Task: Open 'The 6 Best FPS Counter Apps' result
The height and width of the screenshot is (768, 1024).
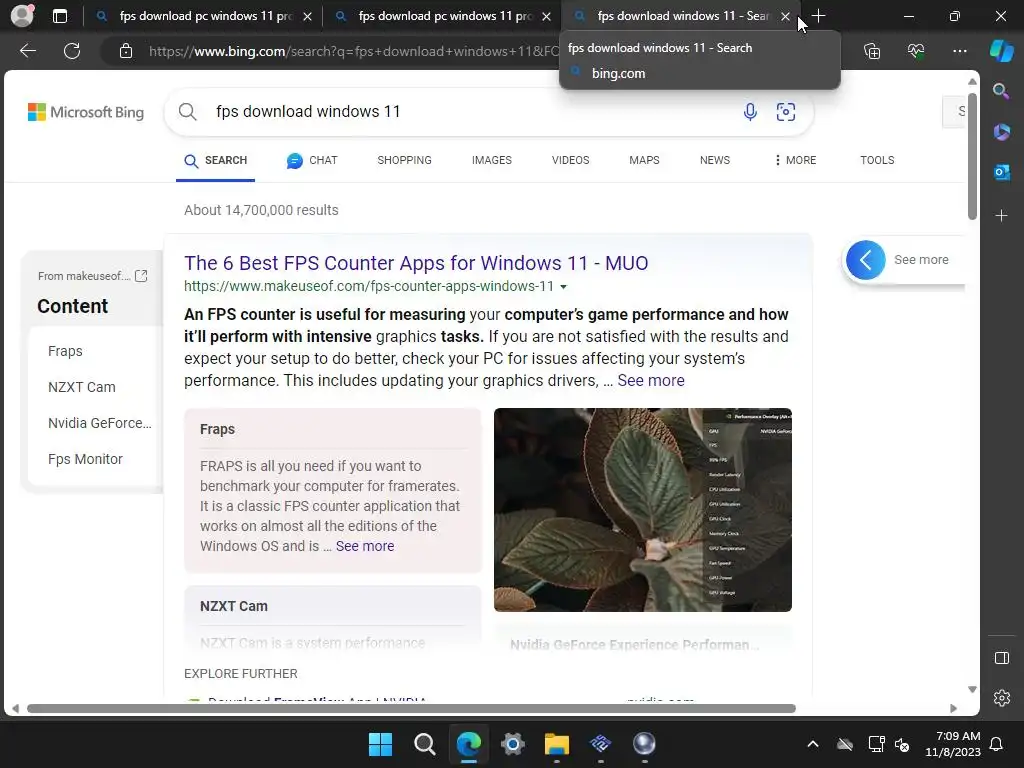Action: 416,263
